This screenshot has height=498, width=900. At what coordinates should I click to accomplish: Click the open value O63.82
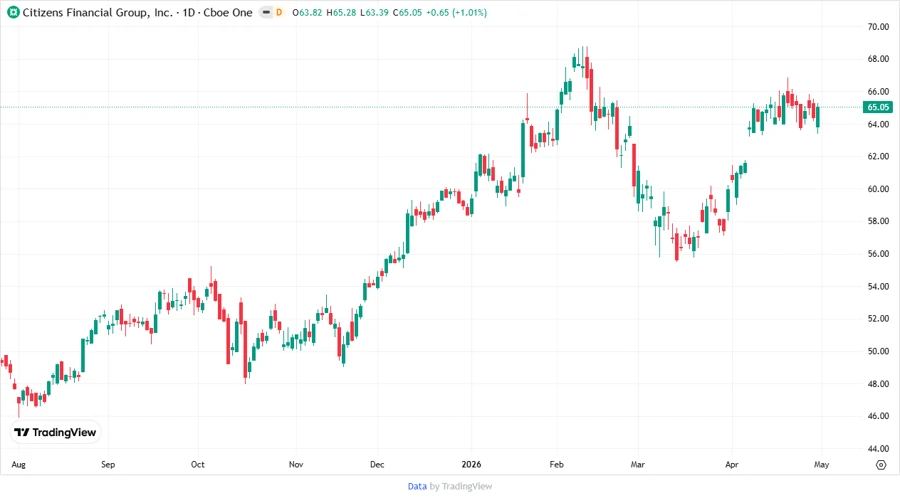point(307,13)
